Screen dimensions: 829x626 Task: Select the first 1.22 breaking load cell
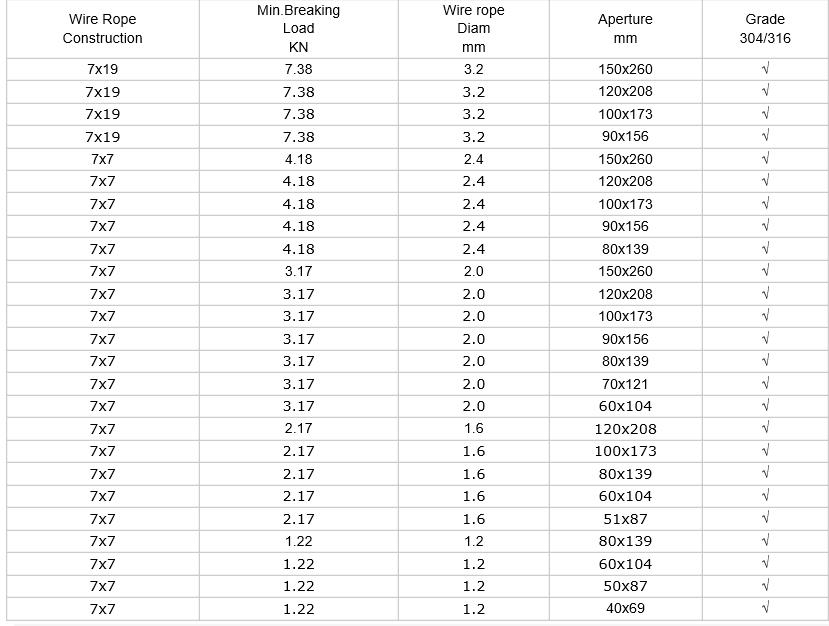tap(299, 541)
